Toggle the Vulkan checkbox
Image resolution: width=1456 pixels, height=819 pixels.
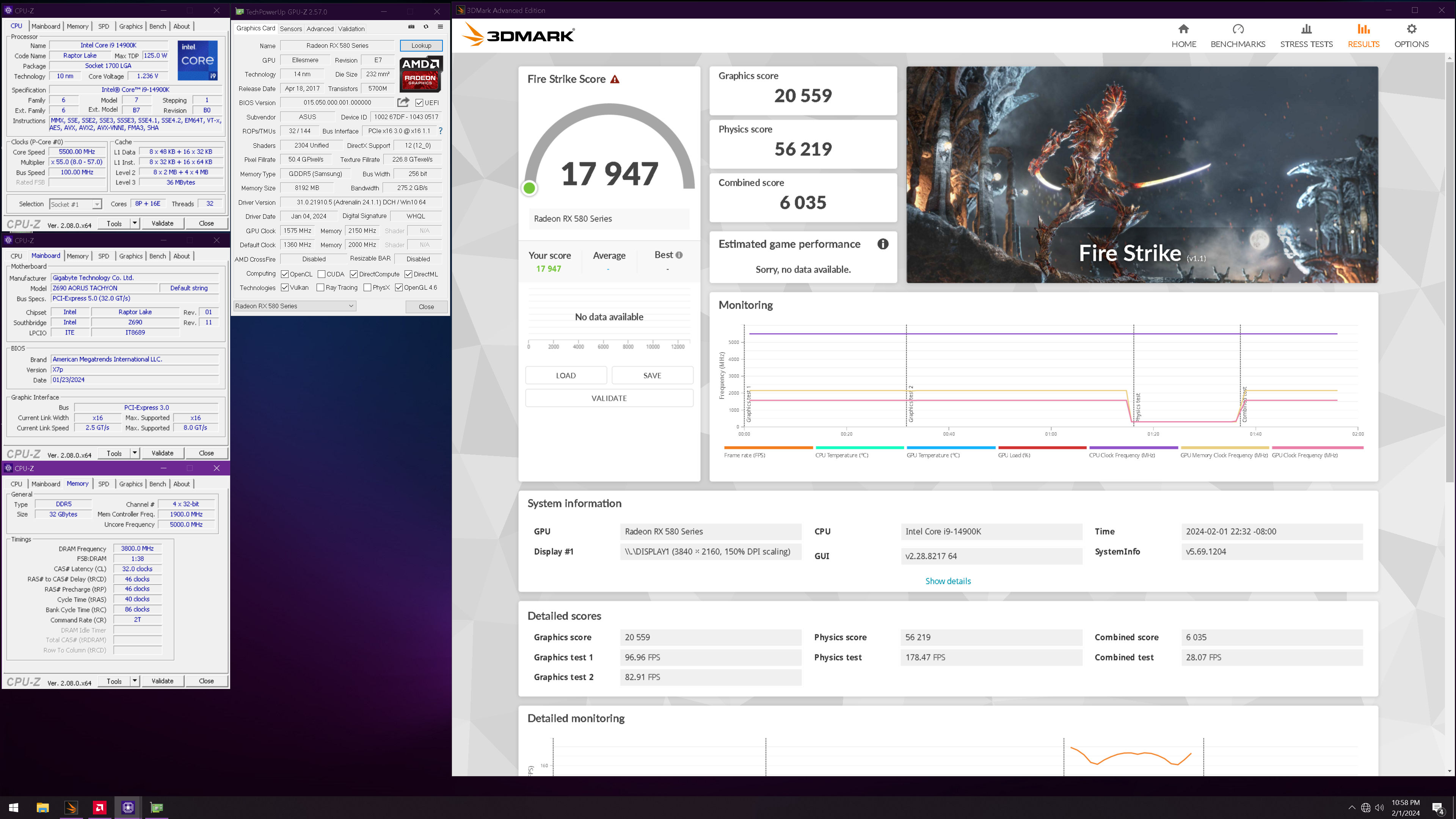[x=285, y=288]
